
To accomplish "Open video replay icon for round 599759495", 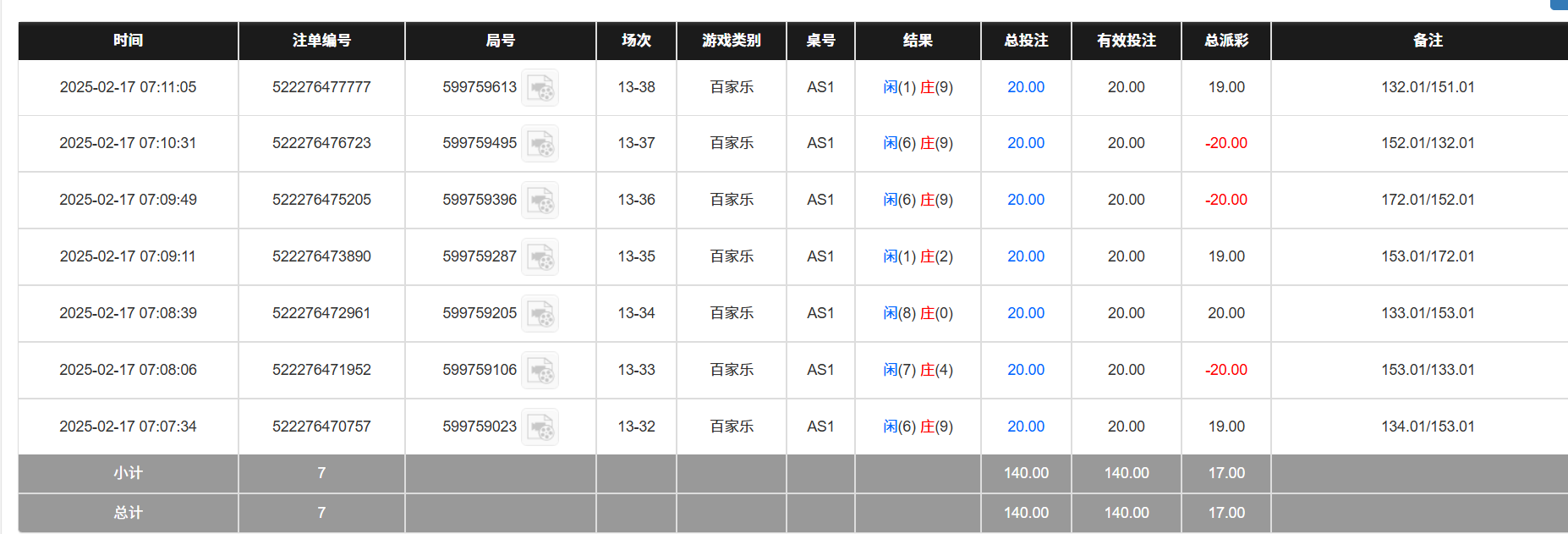I will (x=540, y=144).
